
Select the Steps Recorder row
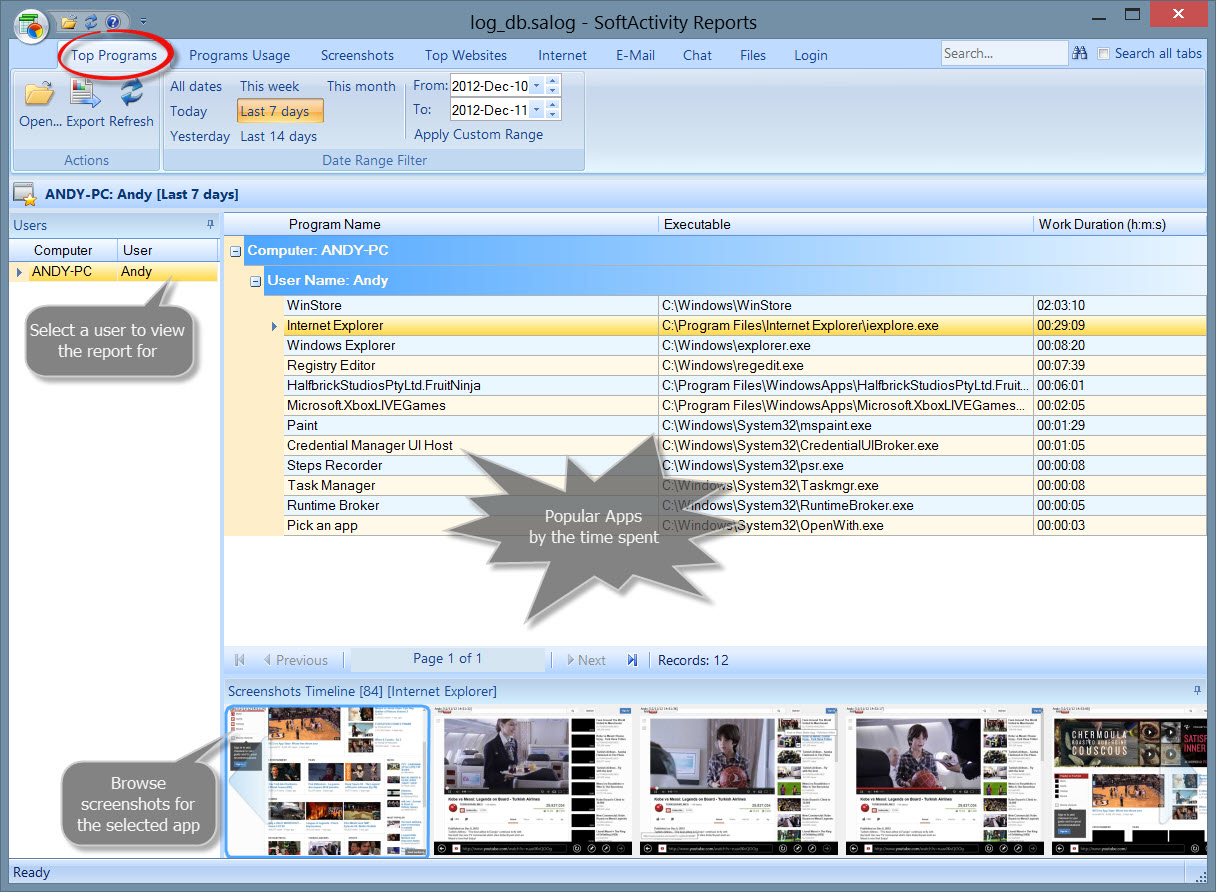click(x=745, y=465)
